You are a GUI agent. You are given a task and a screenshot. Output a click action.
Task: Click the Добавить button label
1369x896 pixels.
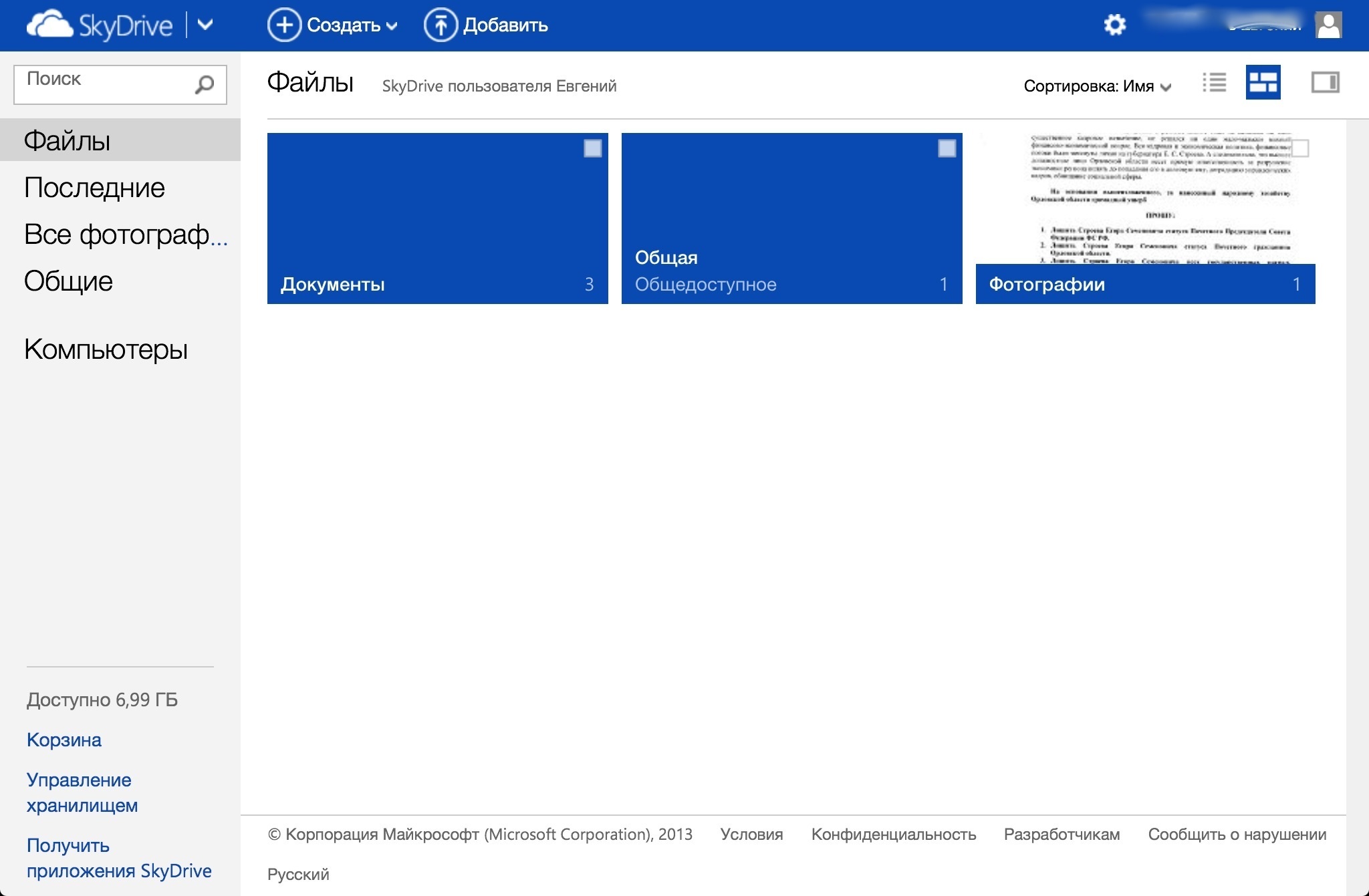[x=505, y=25]
